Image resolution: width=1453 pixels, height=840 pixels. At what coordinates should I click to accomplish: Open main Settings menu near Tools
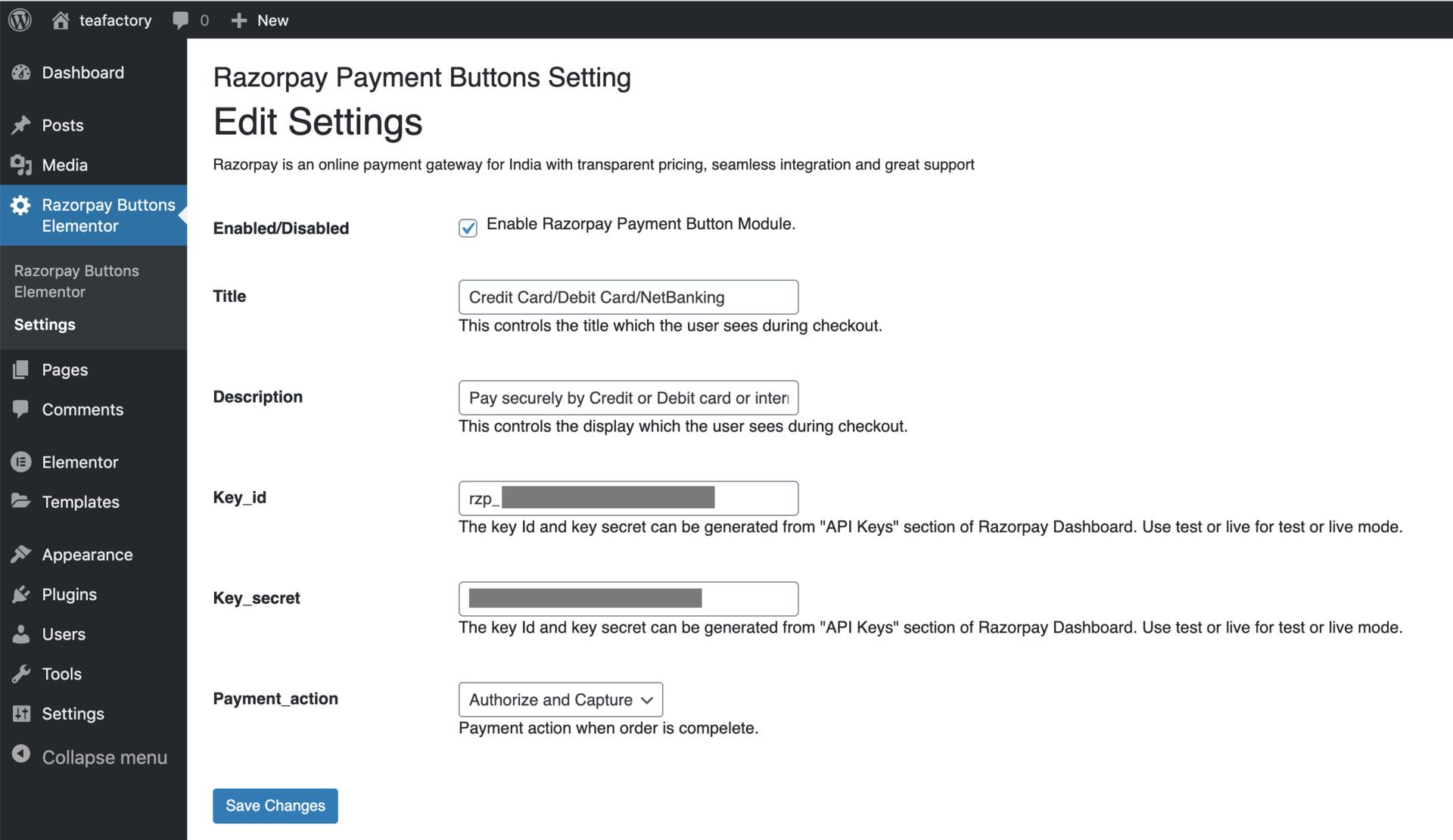pos(94,714)
